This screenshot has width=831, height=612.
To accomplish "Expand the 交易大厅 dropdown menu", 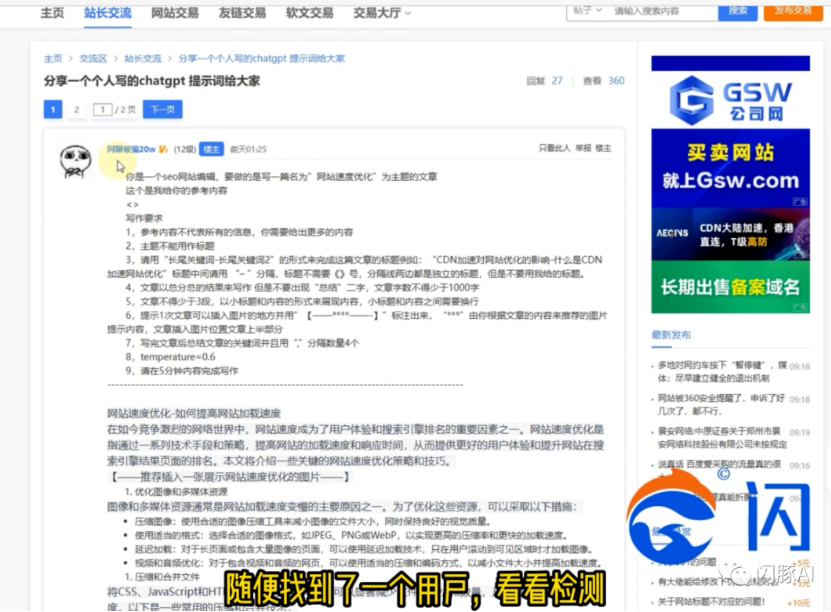I will [382, 12].
